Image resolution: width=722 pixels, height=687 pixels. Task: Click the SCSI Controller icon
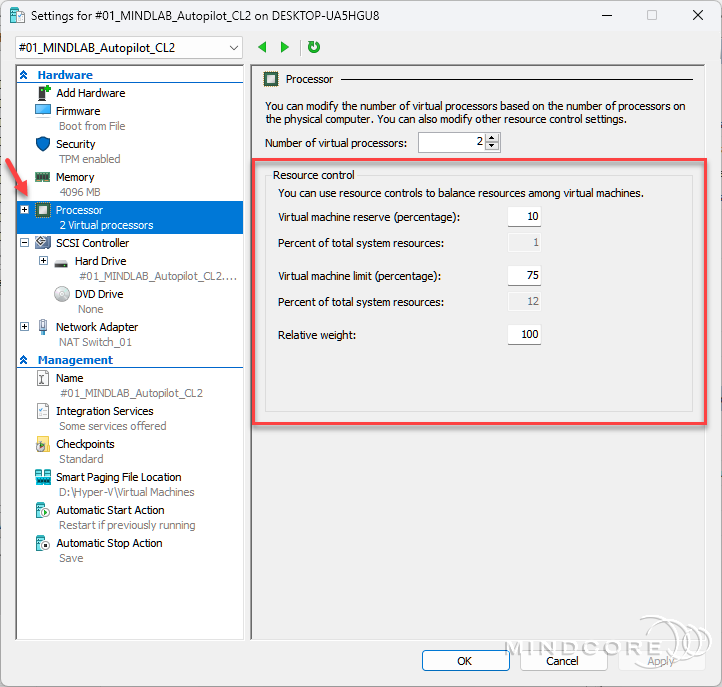(43, 242)
